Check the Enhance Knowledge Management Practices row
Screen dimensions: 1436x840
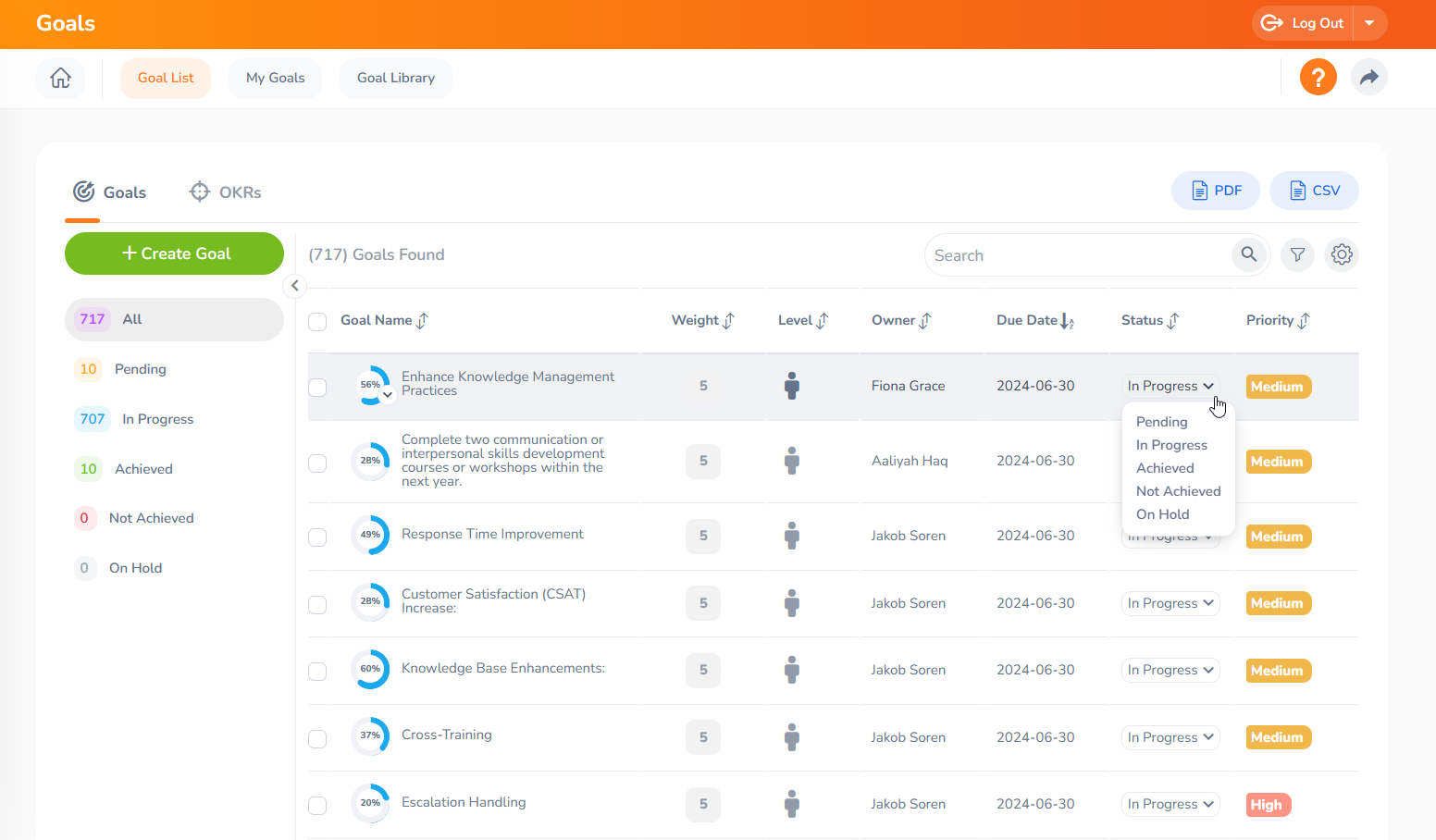(317, 388)
